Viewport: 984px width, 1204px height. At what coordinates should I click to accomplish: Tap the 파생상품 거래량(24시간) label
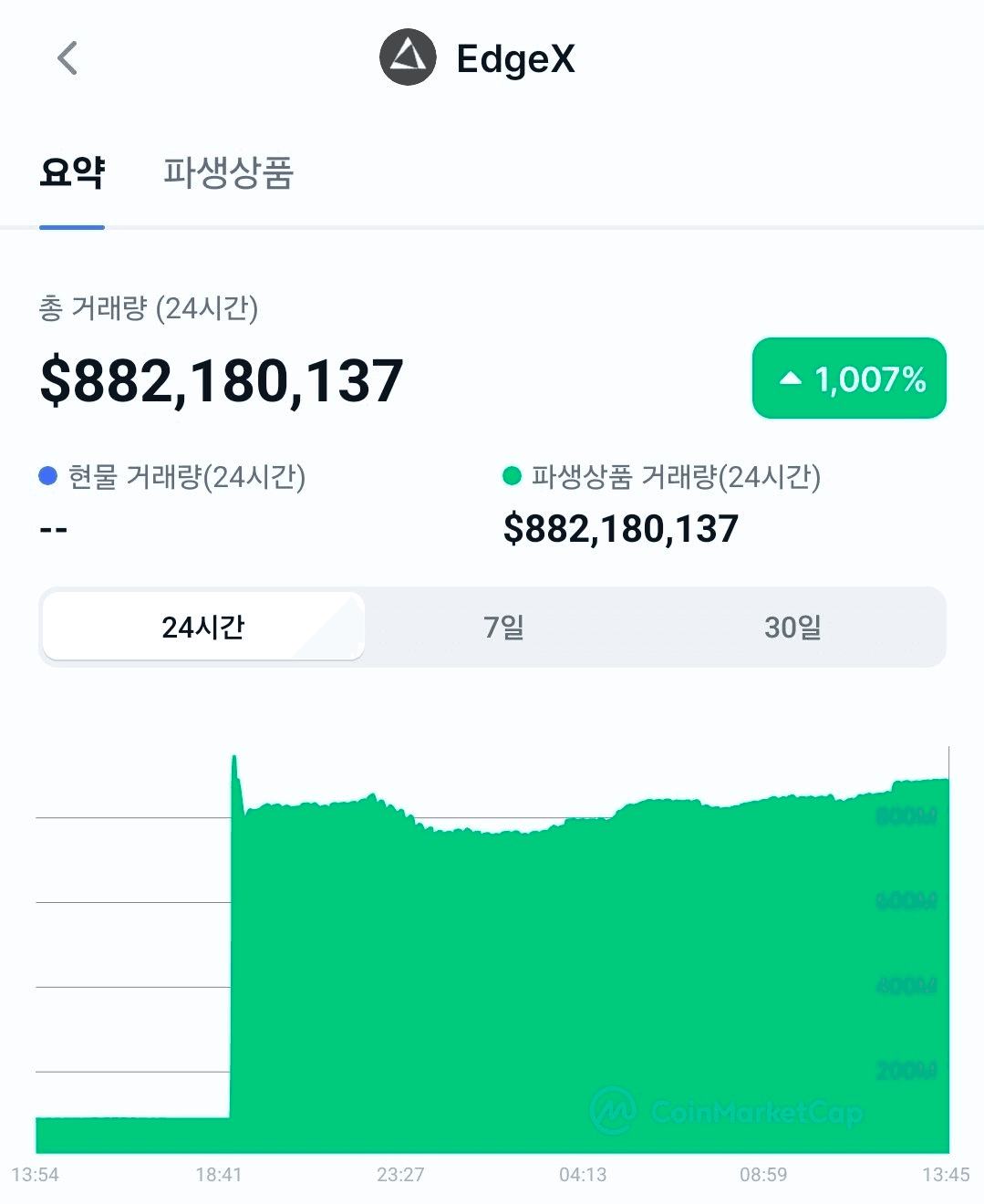click(676, 476)
